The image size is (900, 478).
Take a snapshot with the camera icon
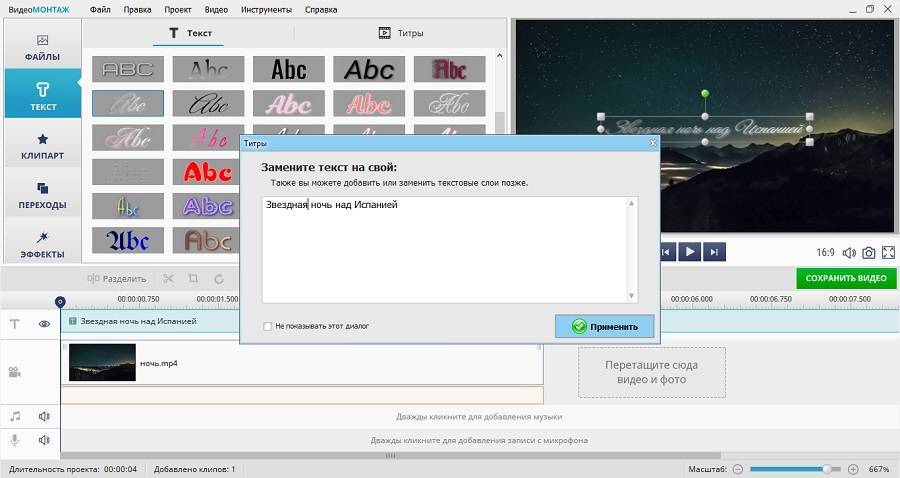tap(869, 253)
